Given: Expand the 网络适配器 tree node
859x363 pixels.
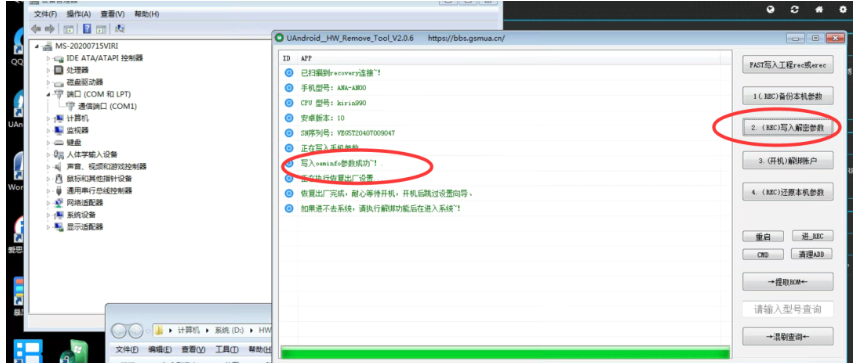Looking at the screenshot, I should click(x=48, y=203).
